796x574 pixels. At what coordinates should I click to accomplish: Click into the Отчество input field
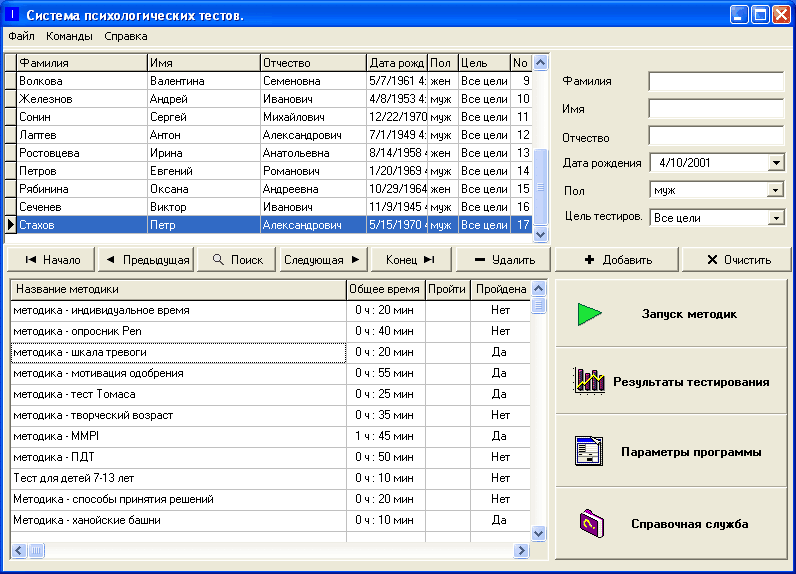click(716, 136)
